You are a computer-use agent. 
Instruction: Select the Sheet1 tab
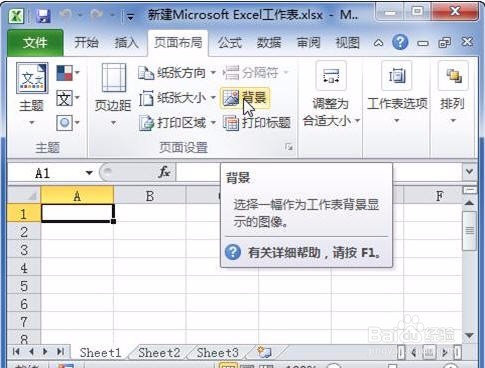(x=100, y=352)
